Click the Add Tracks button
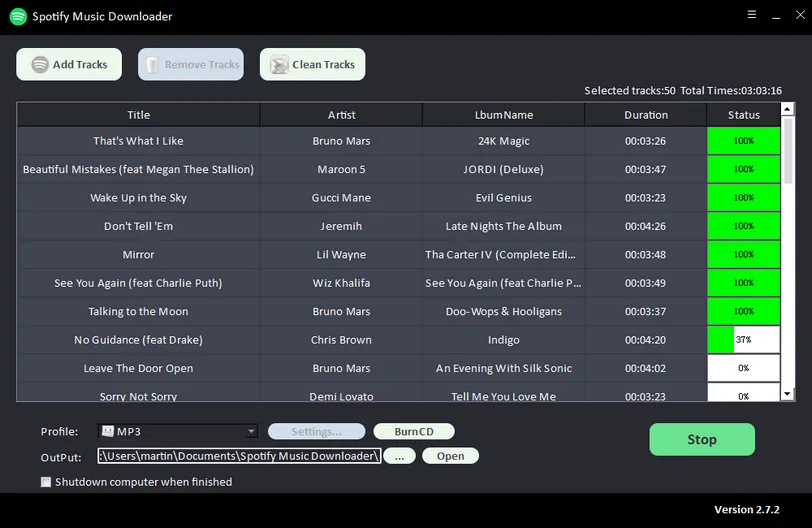Image resolution: width=812 pixels, height=528 pixels. pos(69,64)
